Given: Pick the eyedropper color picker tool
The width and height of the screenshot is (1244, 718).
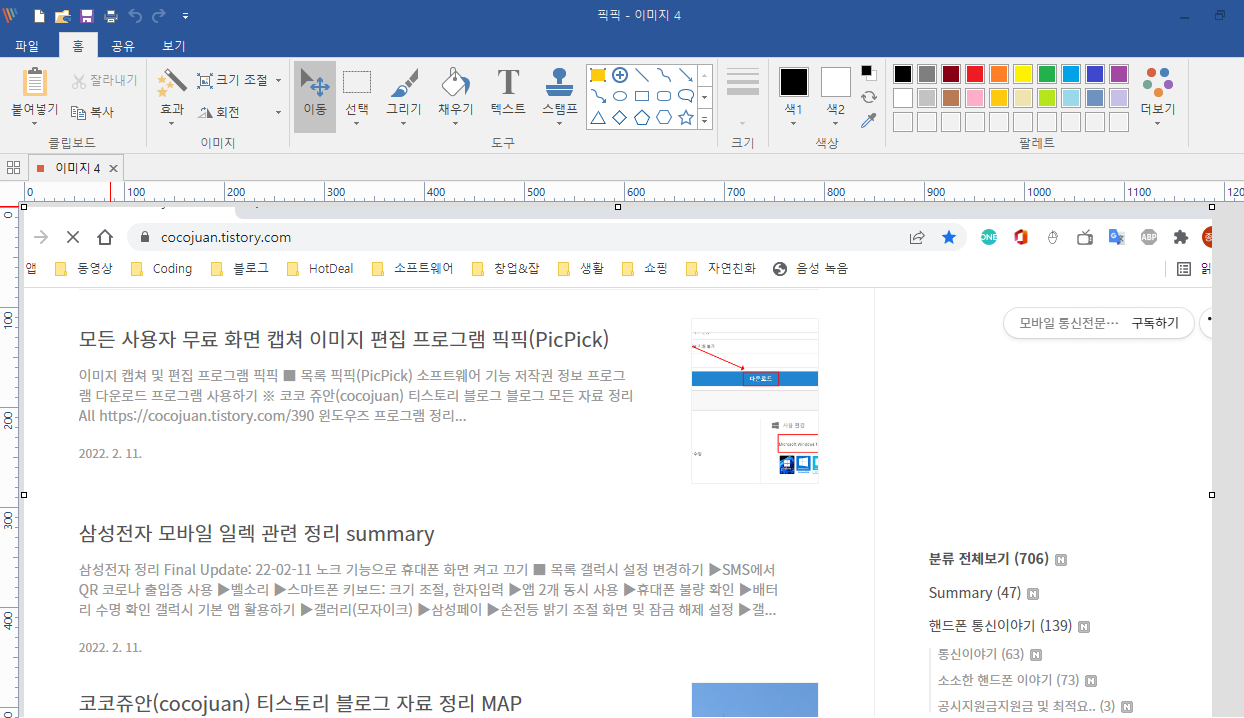Looking at the screenshot, I should click(868, 120).
